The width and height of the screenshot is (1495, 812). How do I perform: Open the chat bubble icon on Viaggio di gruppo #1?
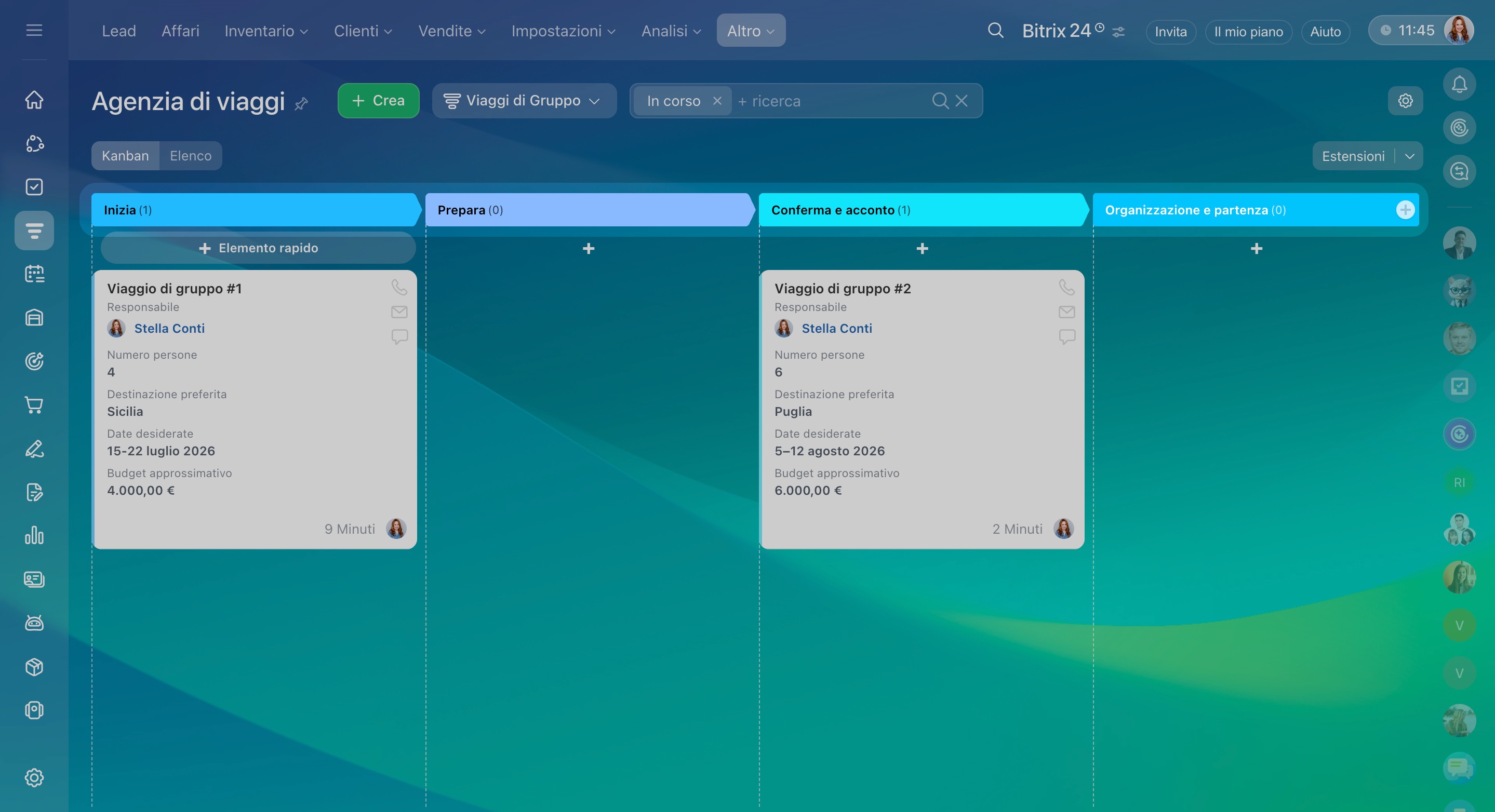[399, 336]
